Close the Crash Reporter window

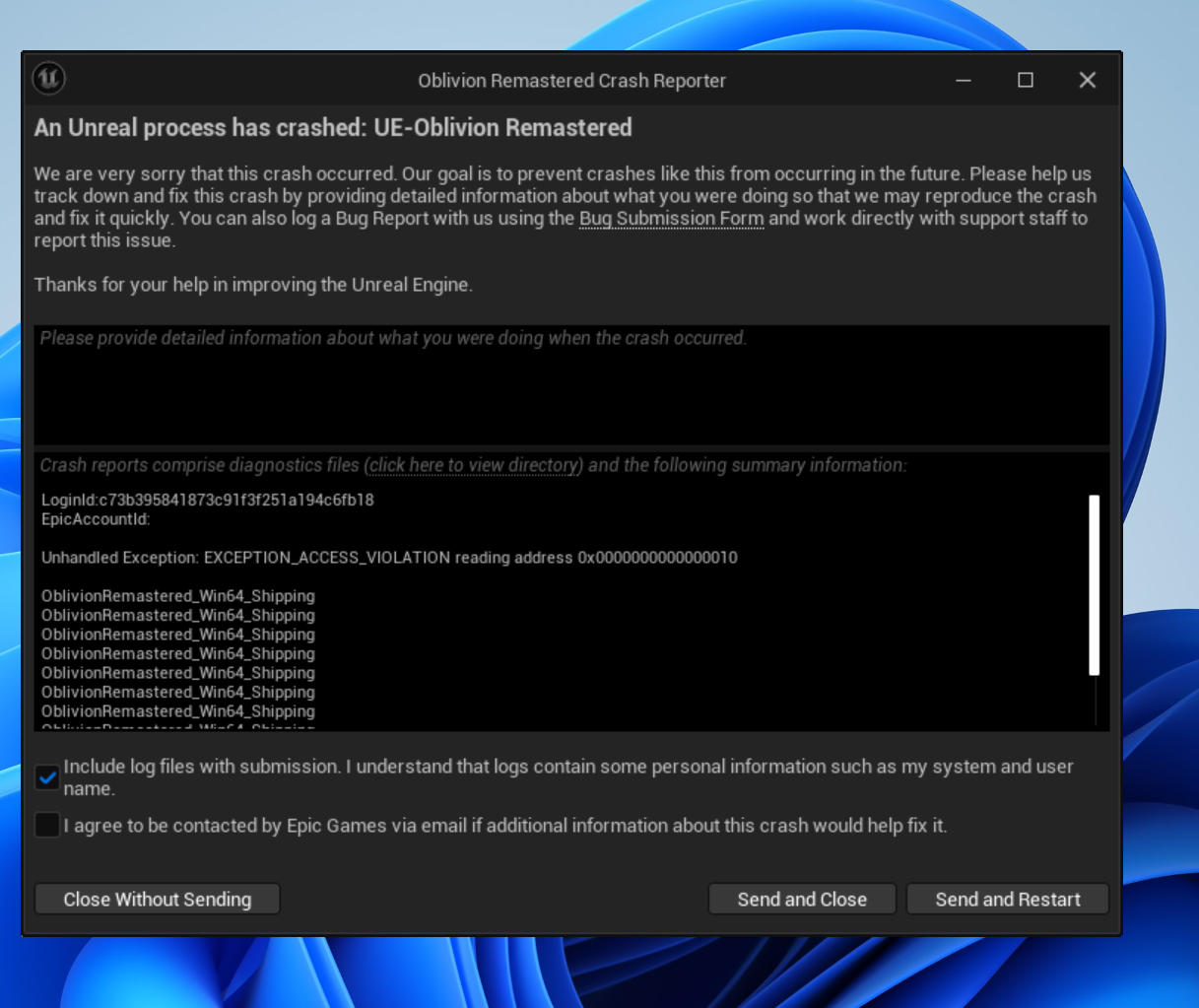click(1088, 80)
